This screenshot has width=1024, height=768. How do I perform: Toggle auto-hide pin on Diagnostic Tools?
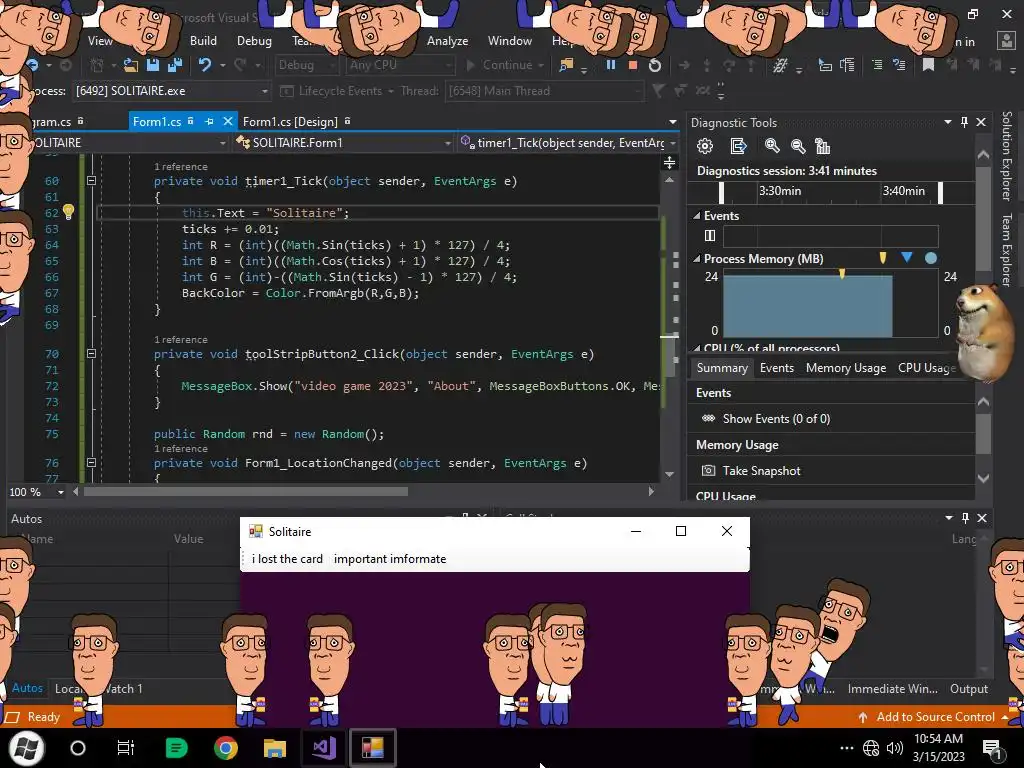pyautogui.click(x=965, y=122)
